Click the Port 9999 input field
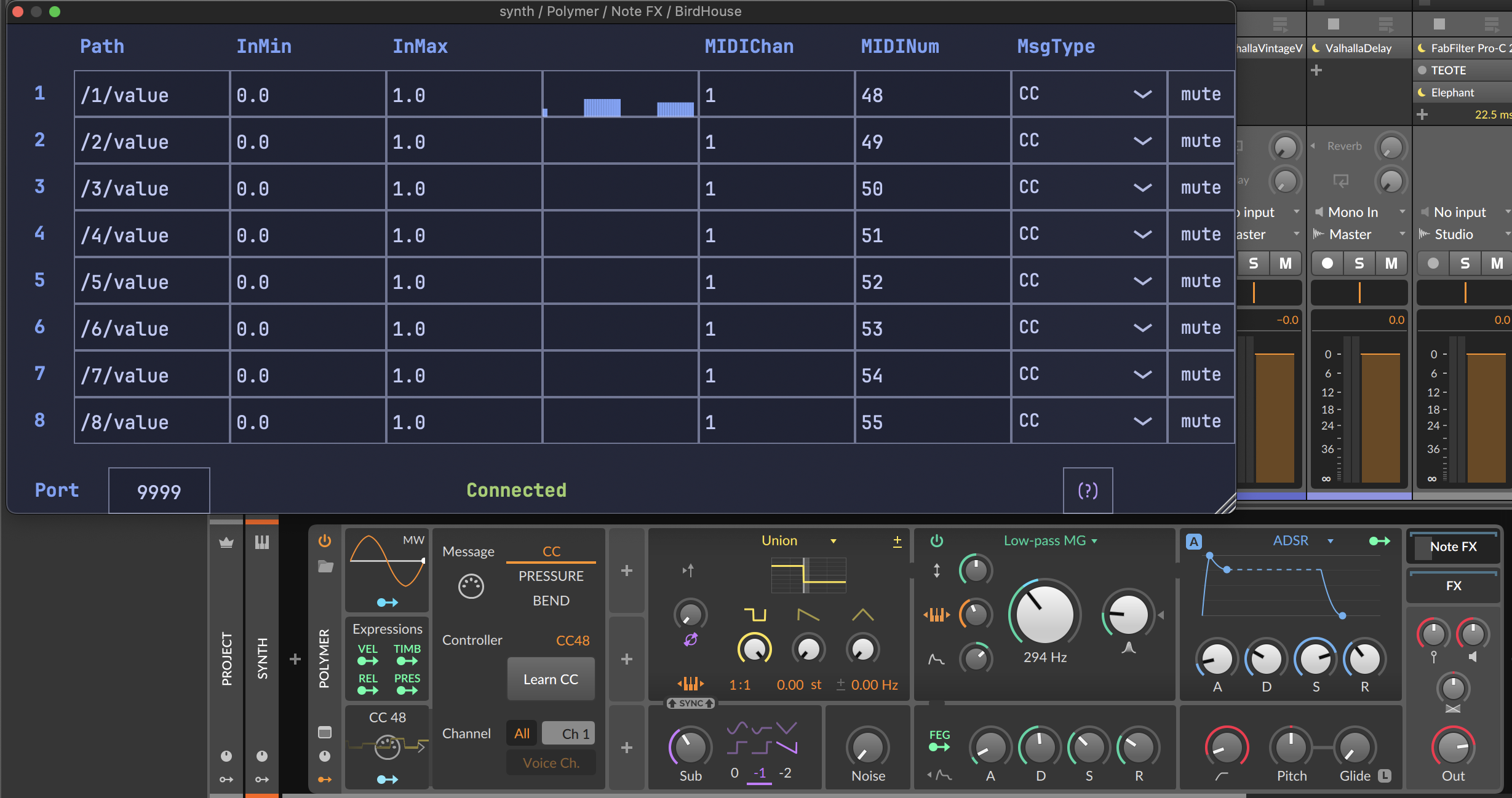The width and height of the screenshot is (1512, 798). [x=159, y=491]
